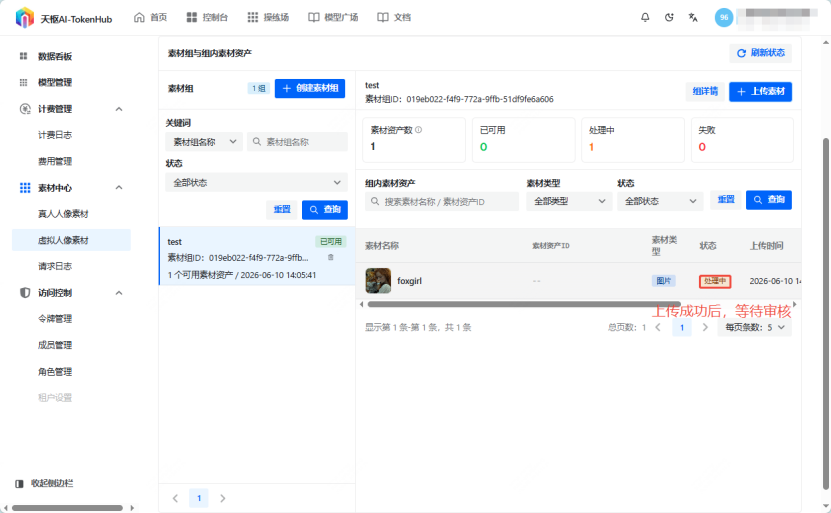Click the 已可用 count card
Viewport: 831px width, 513px height.
coord(524,140)
